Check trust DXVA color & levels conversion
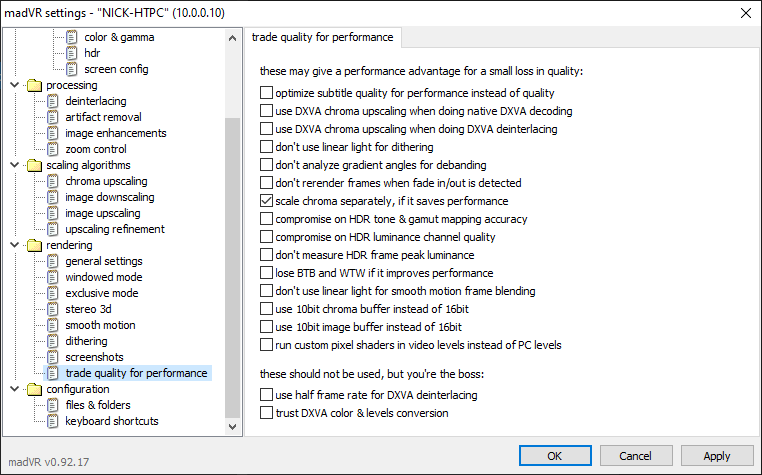Screen dimensions: 762x475 [266, 412]
